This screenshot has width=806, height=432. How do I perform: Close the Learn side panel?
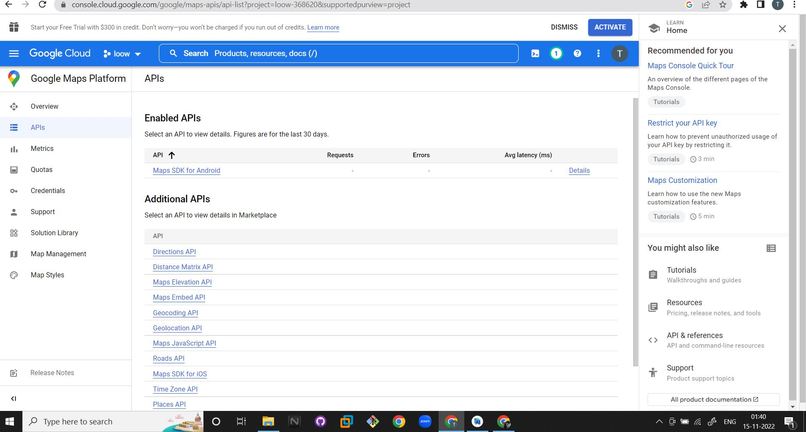(x=782, y=29)
